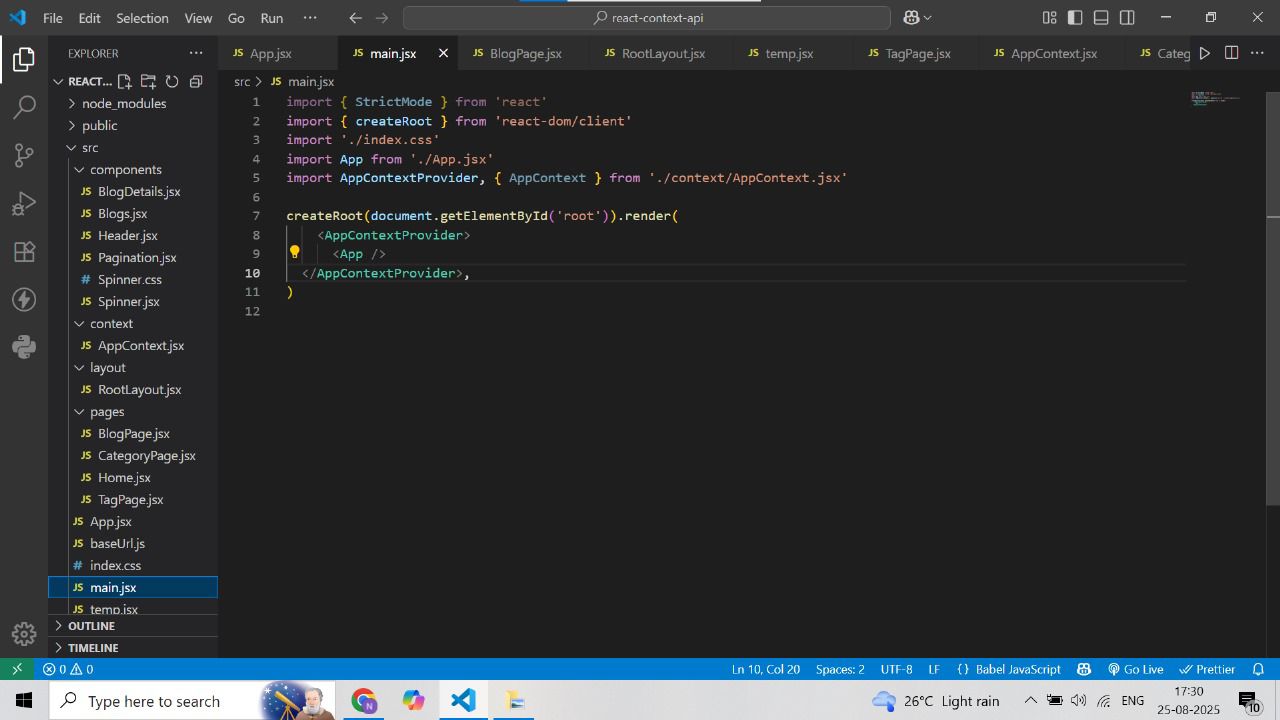Open the remote window status icon
The image size is (1280, 720).
(x=17, y=669)
